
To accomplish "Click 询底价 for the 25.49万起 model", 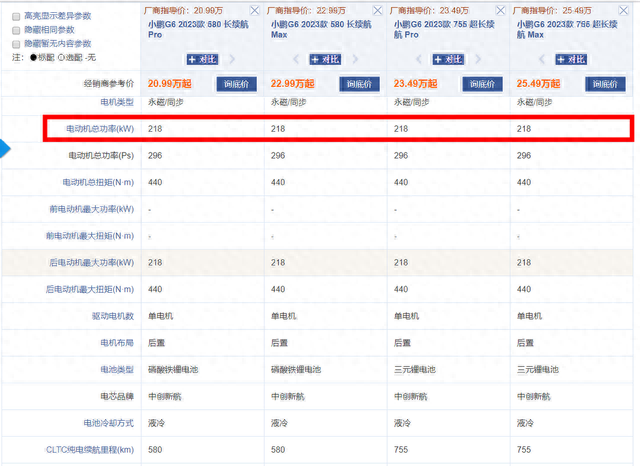I will 605,84.
